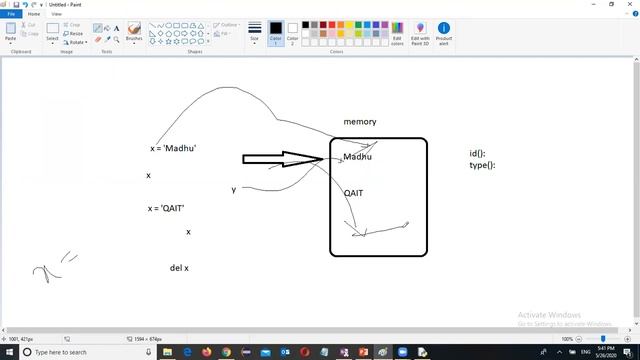Image resolution: width=640 pixels, height=360 pixels.
Task: Choose the yellow color swatch
Action: (x=349, y=25)
